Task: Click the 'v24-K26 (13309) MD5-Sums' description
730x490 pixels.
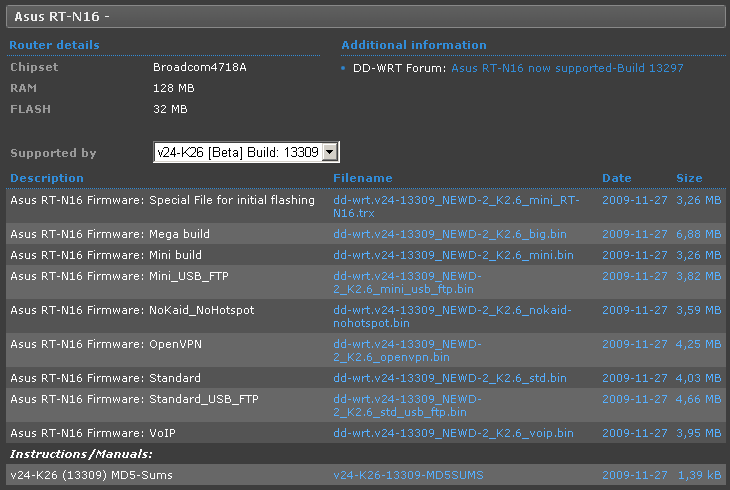Action: (x=91, y=475)
